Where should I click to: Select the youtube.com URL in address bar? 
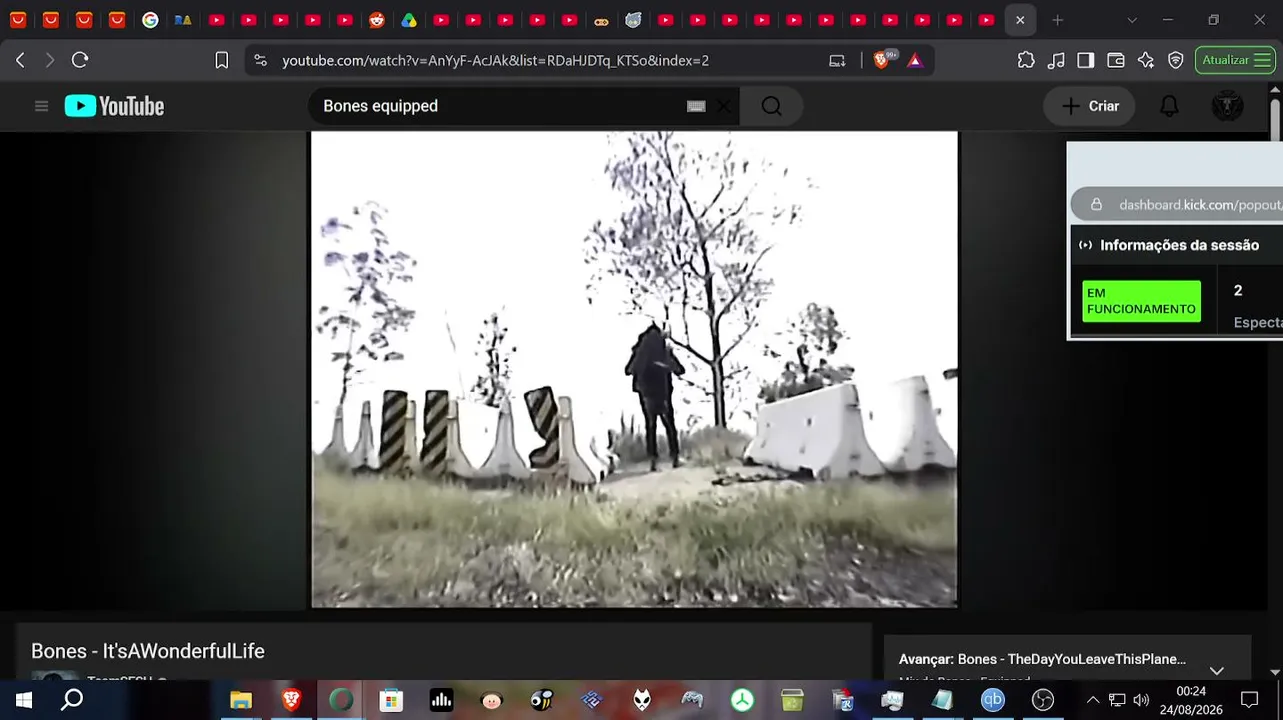(495, 60)
